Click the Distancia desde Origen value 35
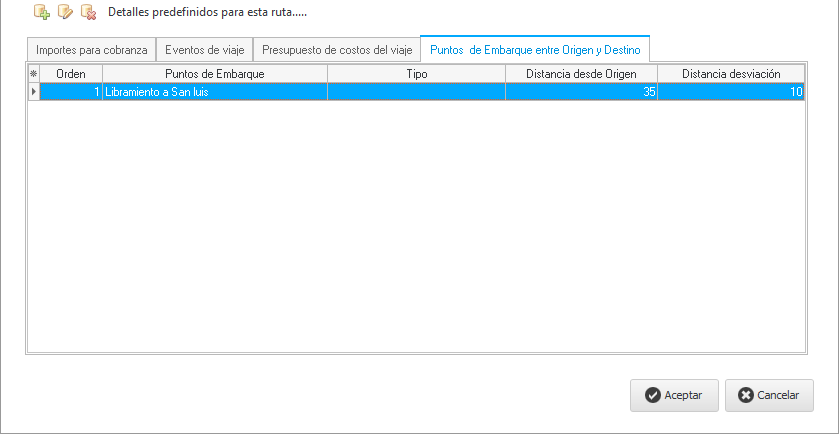Viewport: 839px width, 434px height. 581,92
